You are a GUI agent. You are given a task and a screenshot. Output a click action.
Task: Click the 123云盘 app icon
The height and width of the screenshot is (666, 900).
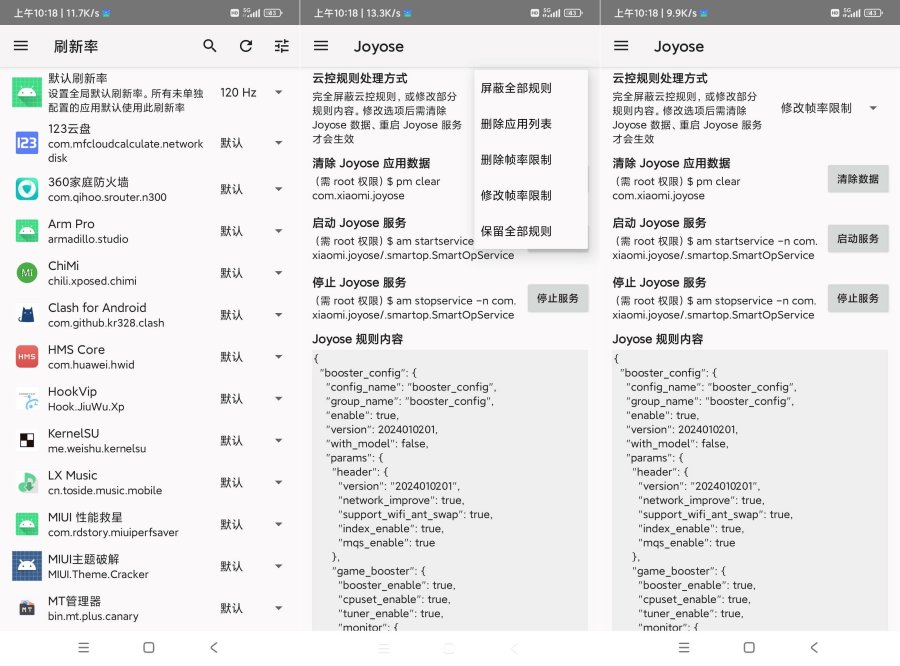27,142
